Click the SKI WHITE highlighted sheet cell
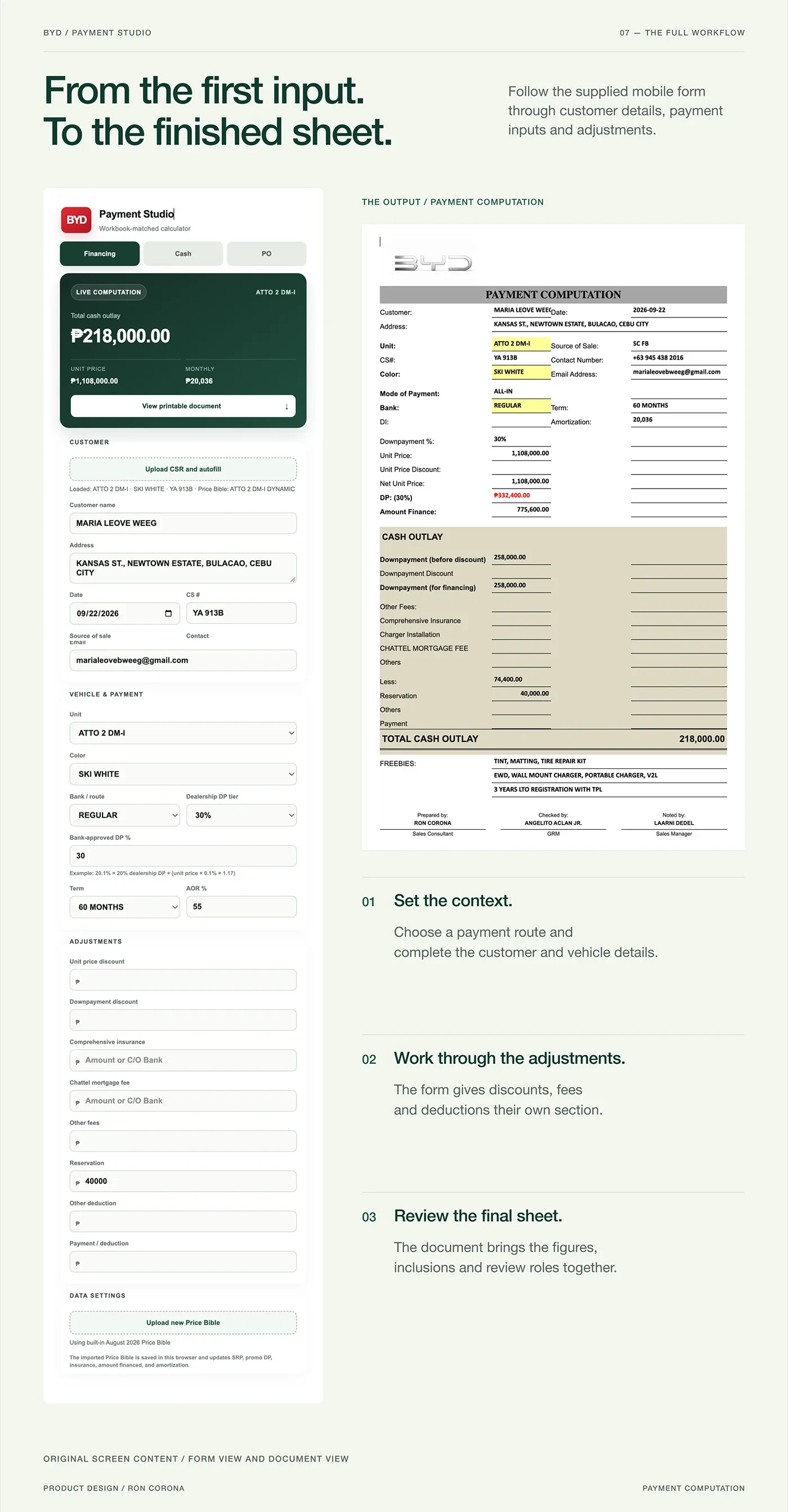The image size is (788, 1512). 521,372
